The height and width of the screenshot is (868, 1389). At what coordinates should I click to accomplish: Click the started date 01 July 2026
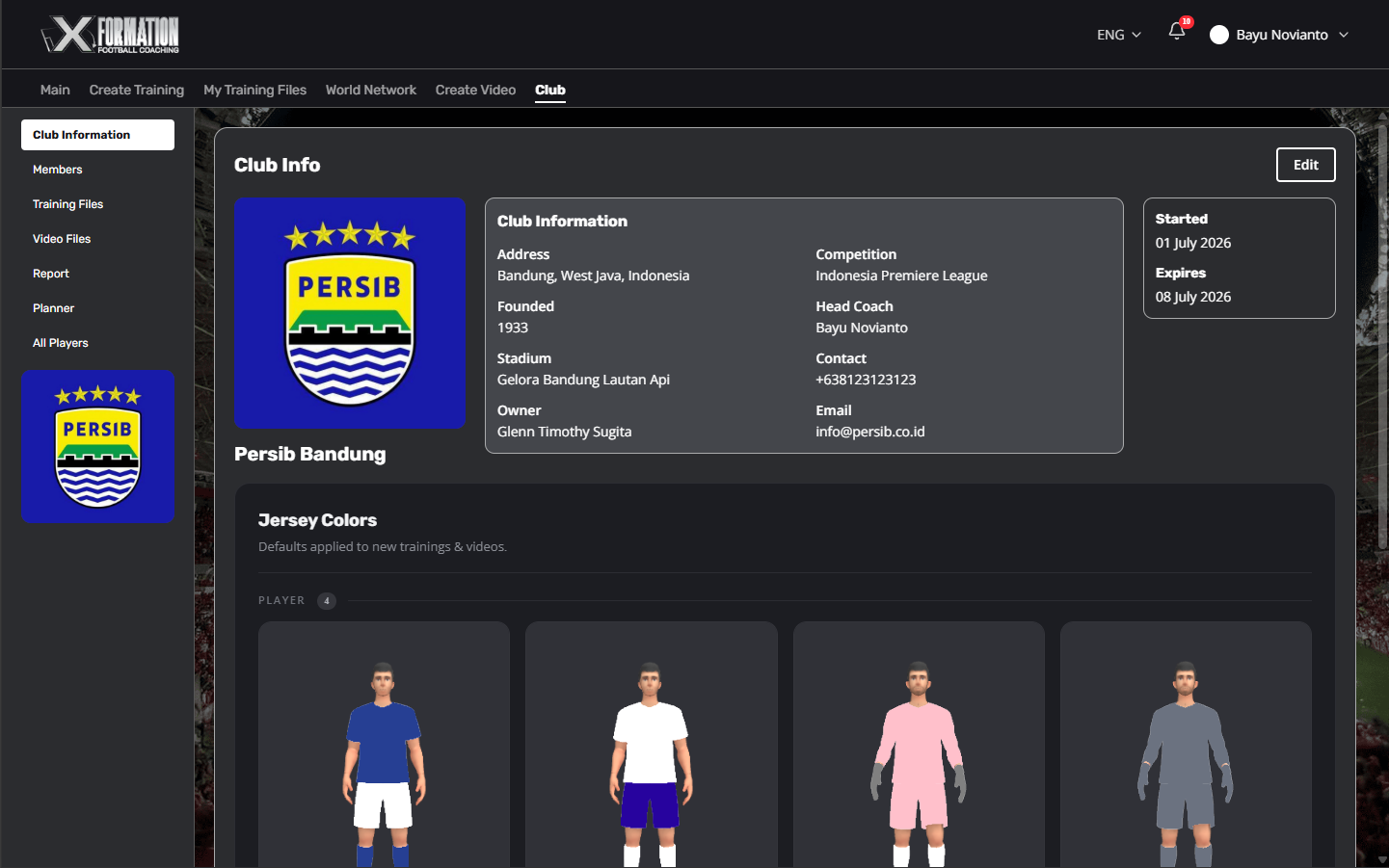[1193, 243]
